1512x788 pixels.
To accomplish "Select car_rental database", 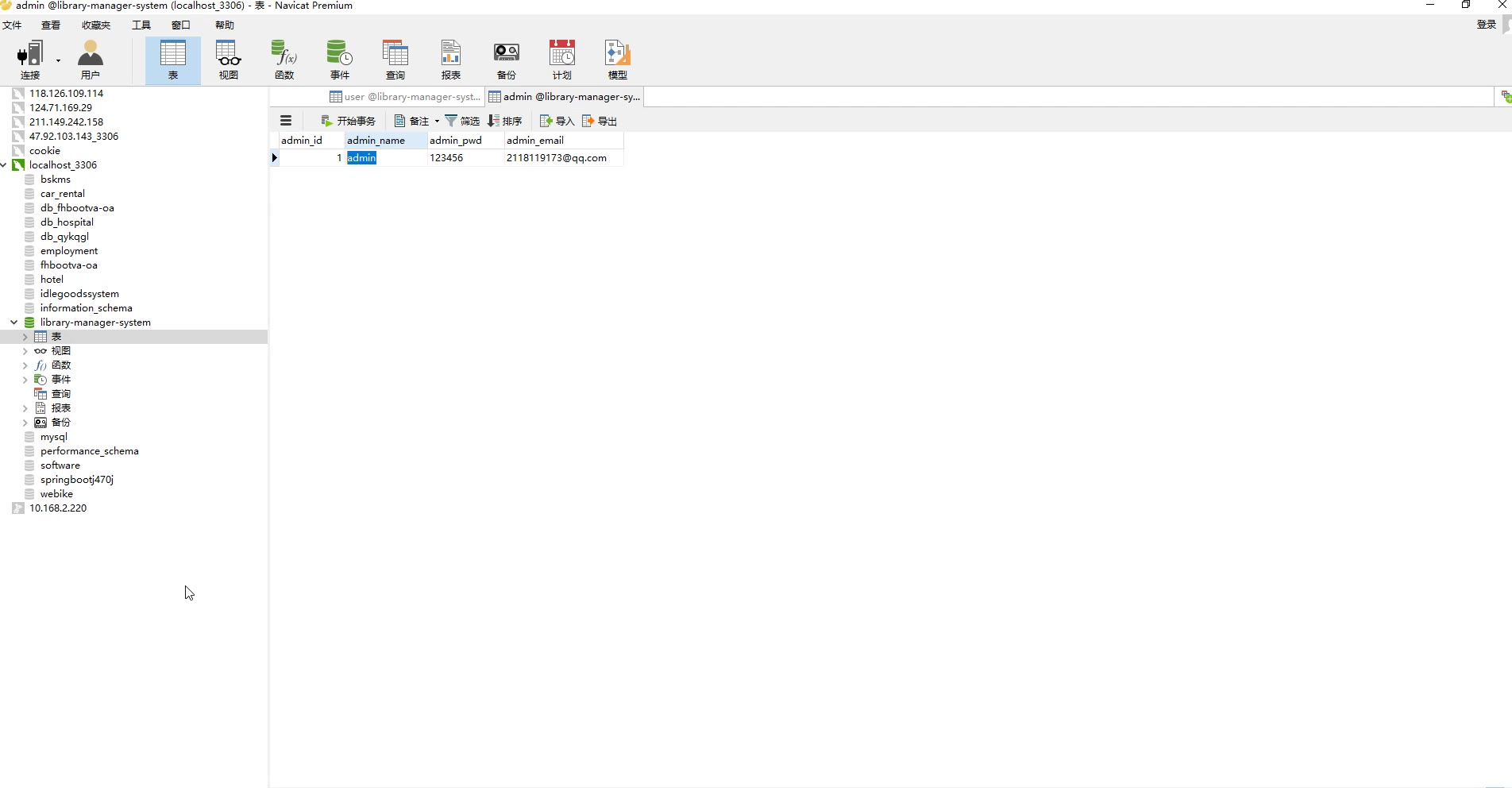I will (x=62, y=194).
